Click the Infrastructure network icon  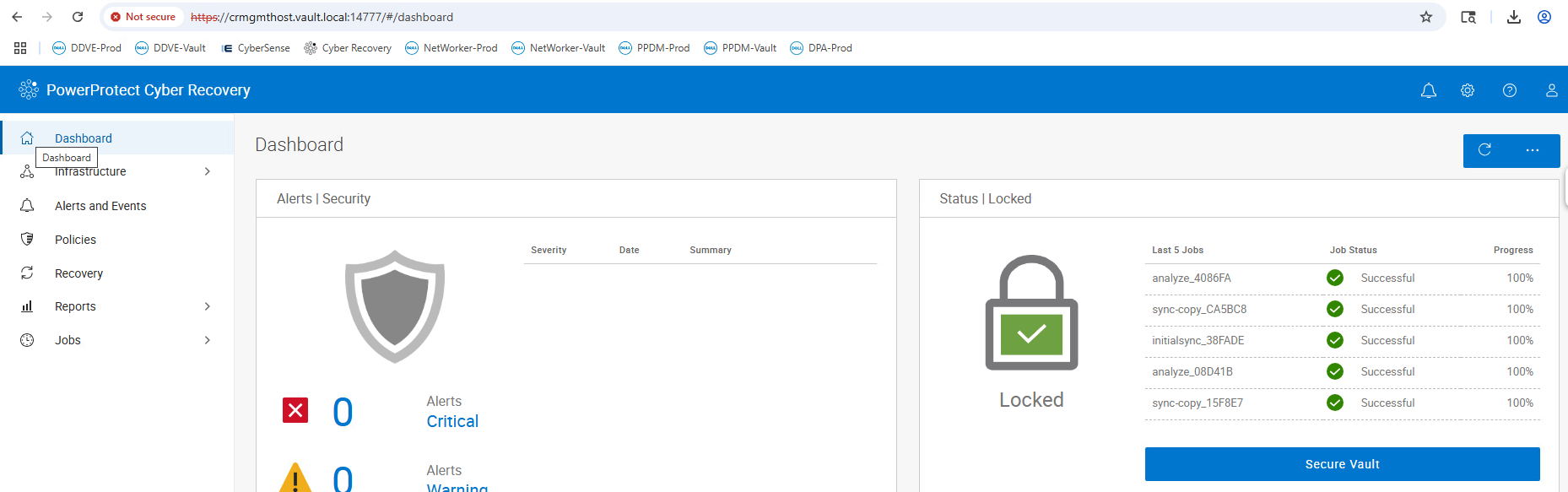click(x=27, y=171)
